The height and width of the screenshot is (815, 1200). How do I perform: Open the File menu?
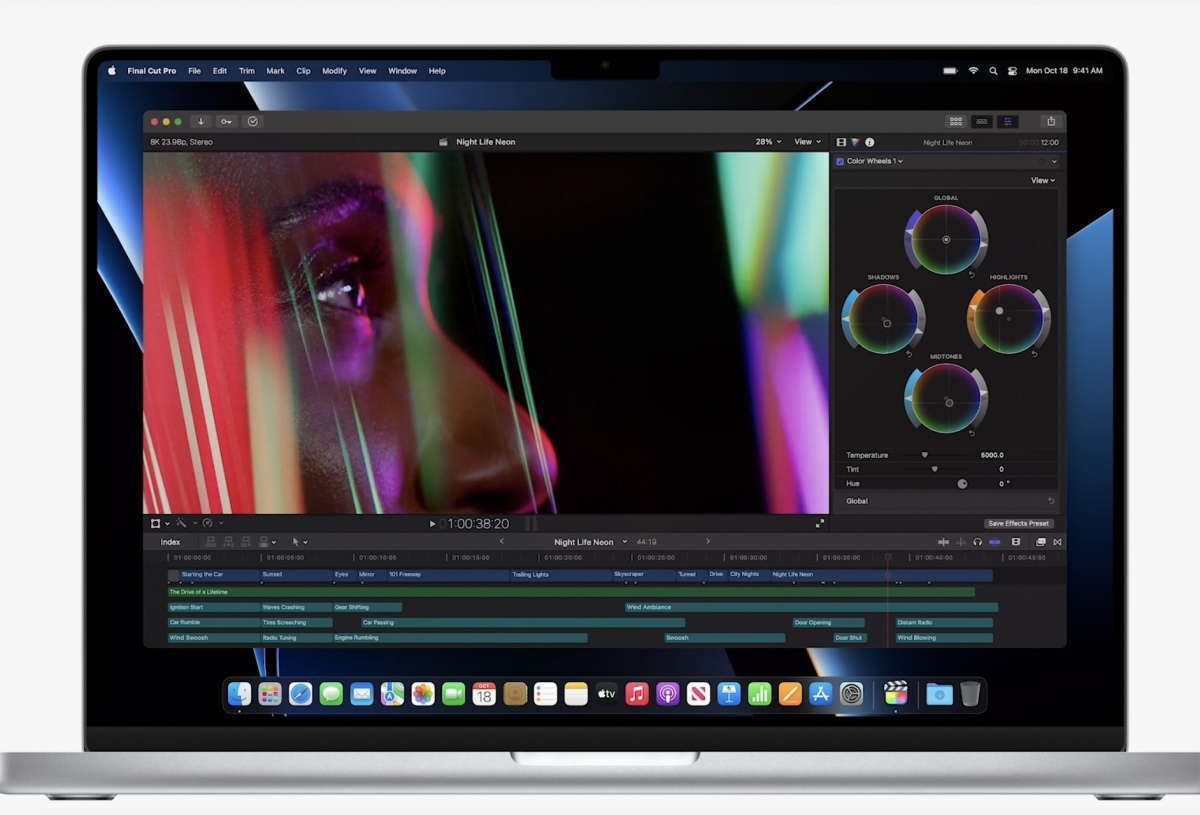click(194, 71)
